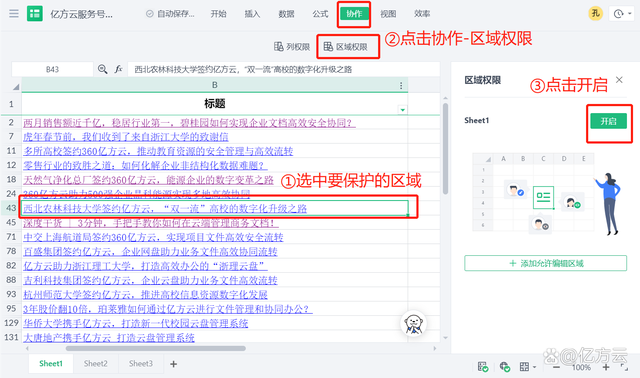
Task: Open link 吉利科技集团签约亿方云
Action: (x=150, y=280)
